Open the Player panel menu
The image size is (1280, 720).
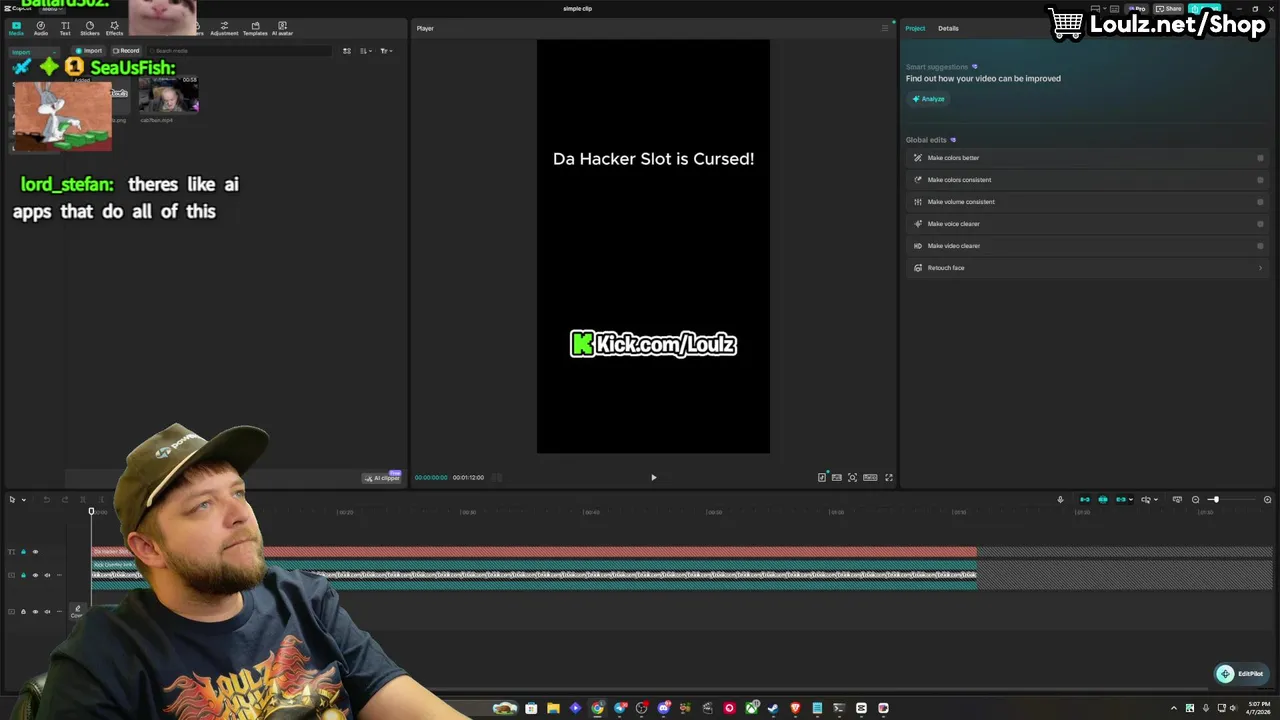coord(884,28)
